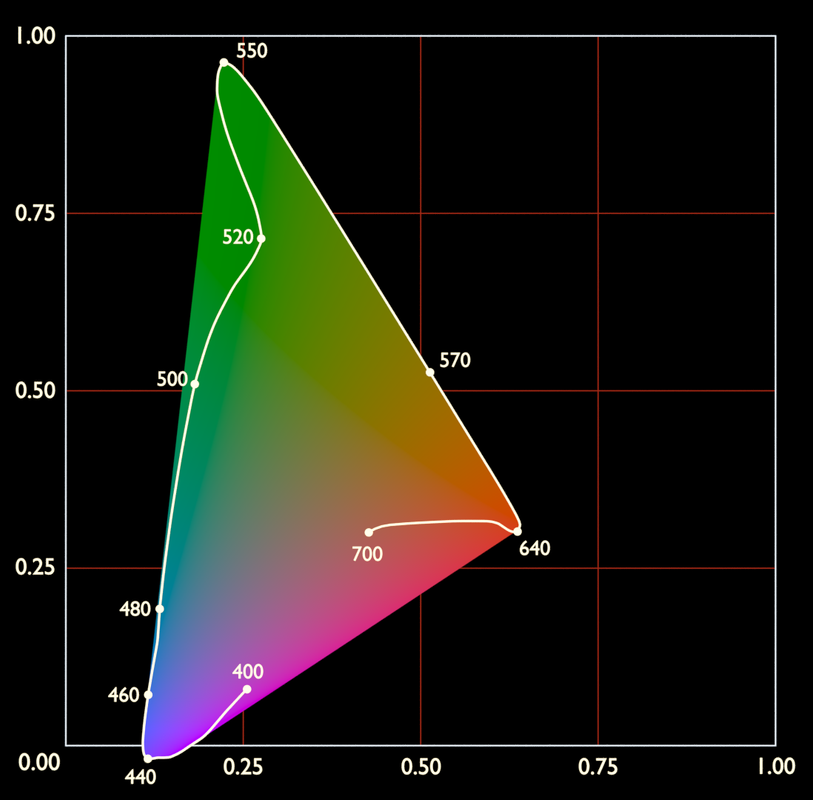Click the 0.75 label on the horizontal axis
Image resolution: width=813 pixels, height=800 pixels.
(x=598, y=767)
